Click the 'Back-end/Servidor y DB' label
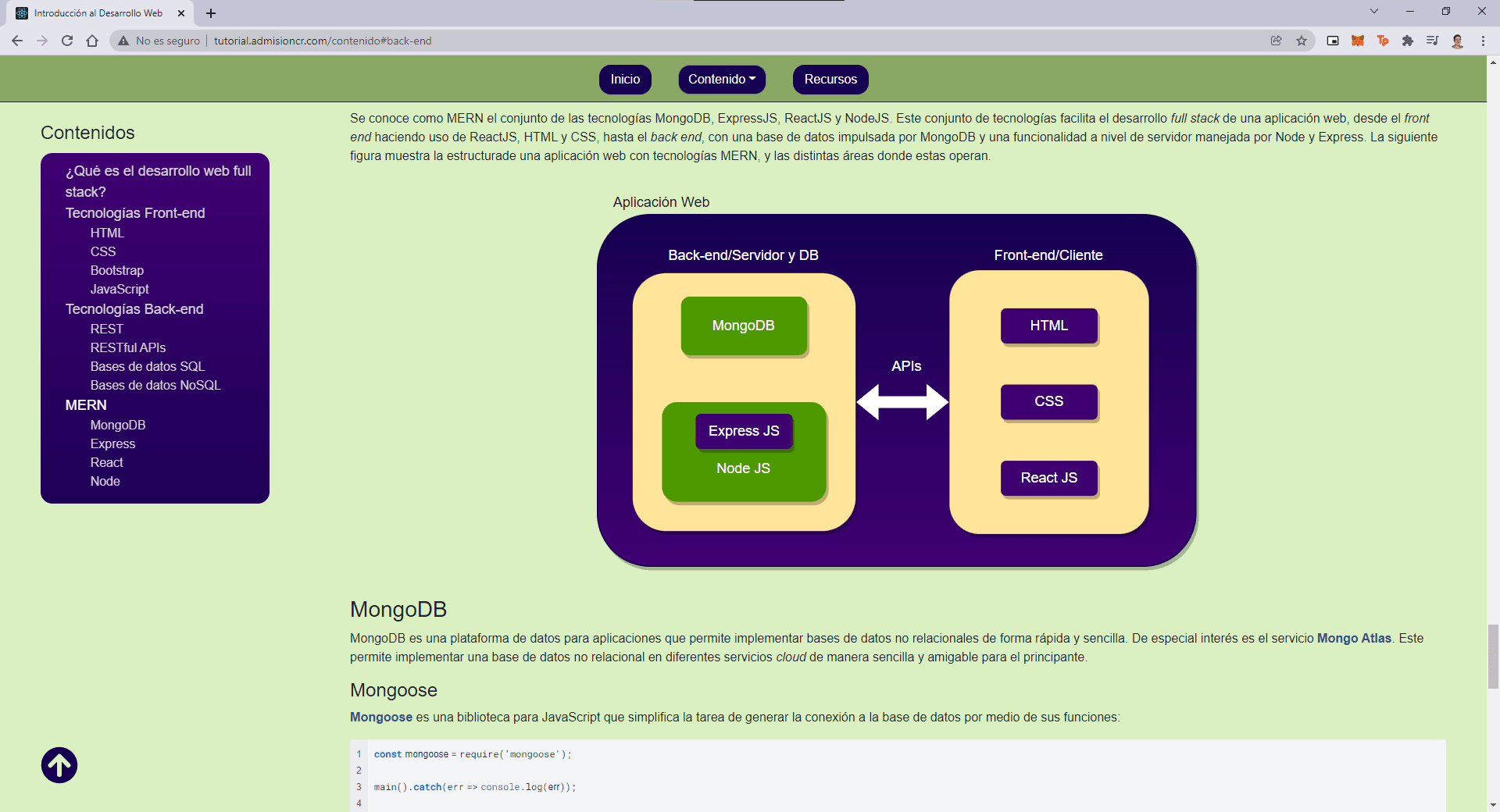 point(743,255)
